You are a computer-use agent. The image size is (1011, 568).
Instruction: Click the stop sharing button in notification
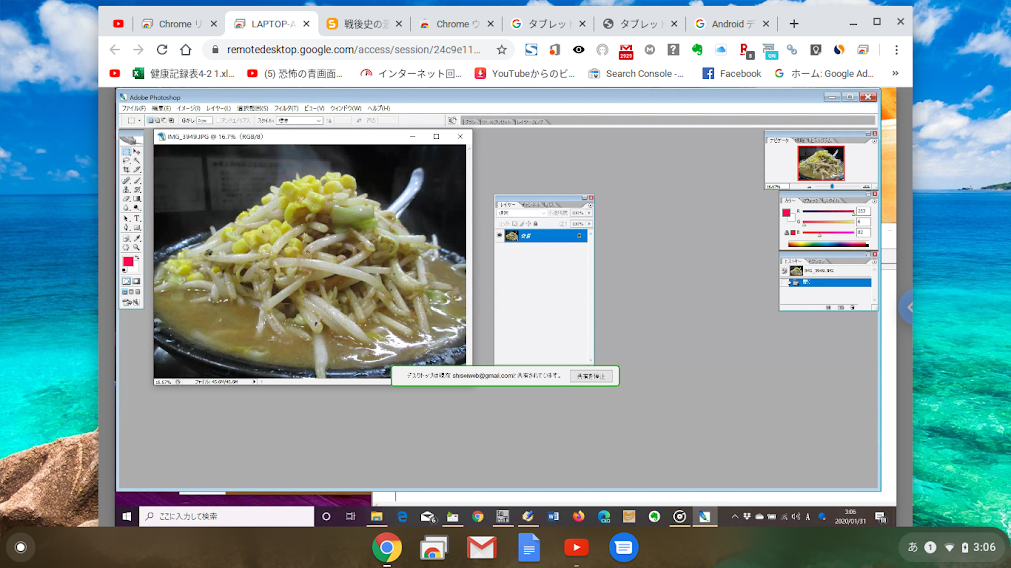coord(591,376)
